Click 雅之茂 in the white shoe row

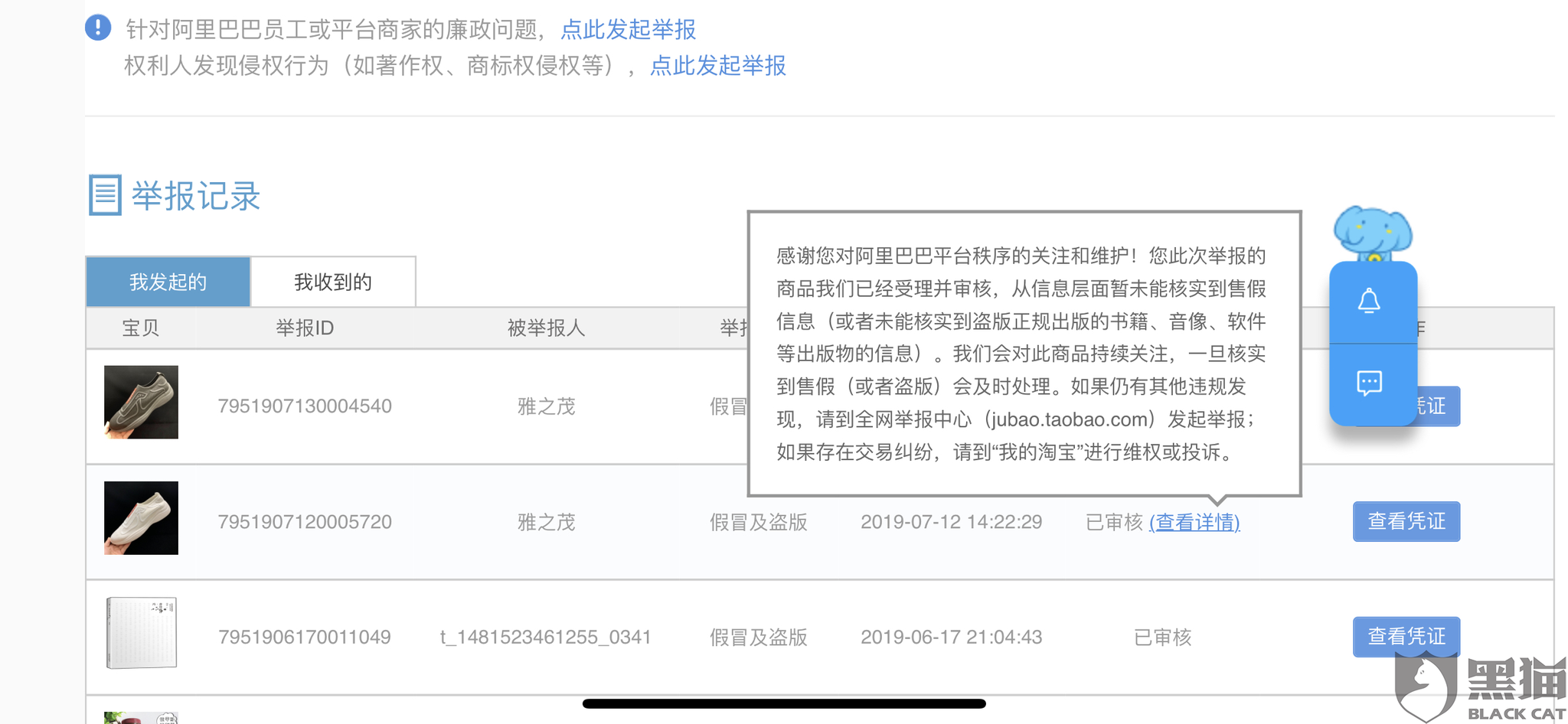546,522
